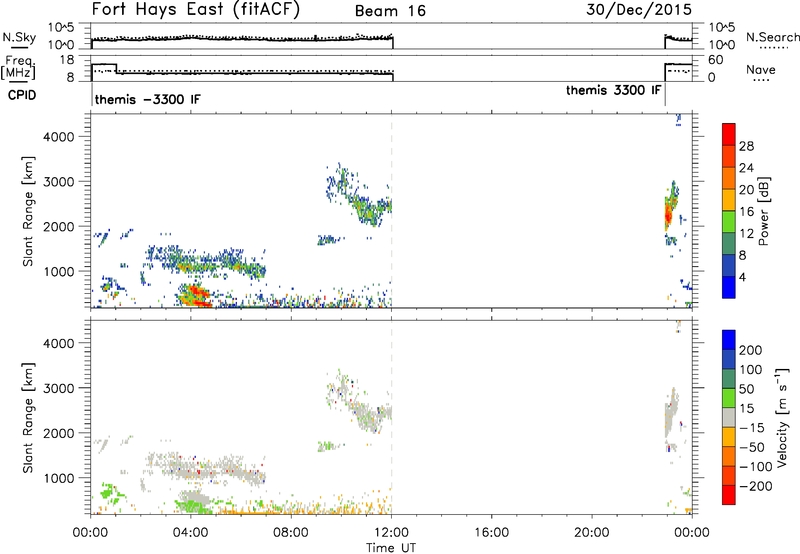Click the Time UT axis title

pos(391,548)
